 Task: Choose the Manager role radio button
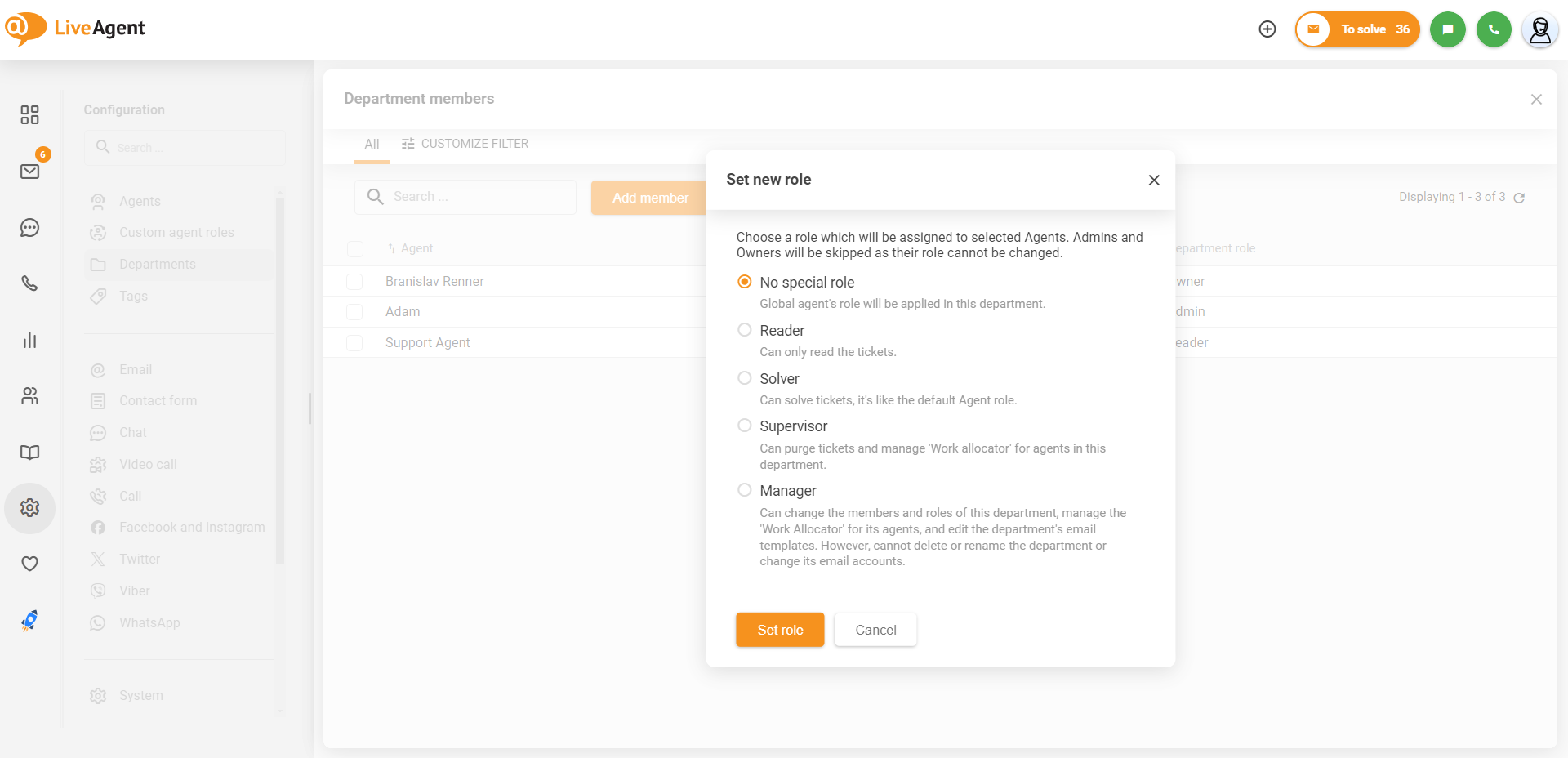pyautogui.click(x=745, y=490)
